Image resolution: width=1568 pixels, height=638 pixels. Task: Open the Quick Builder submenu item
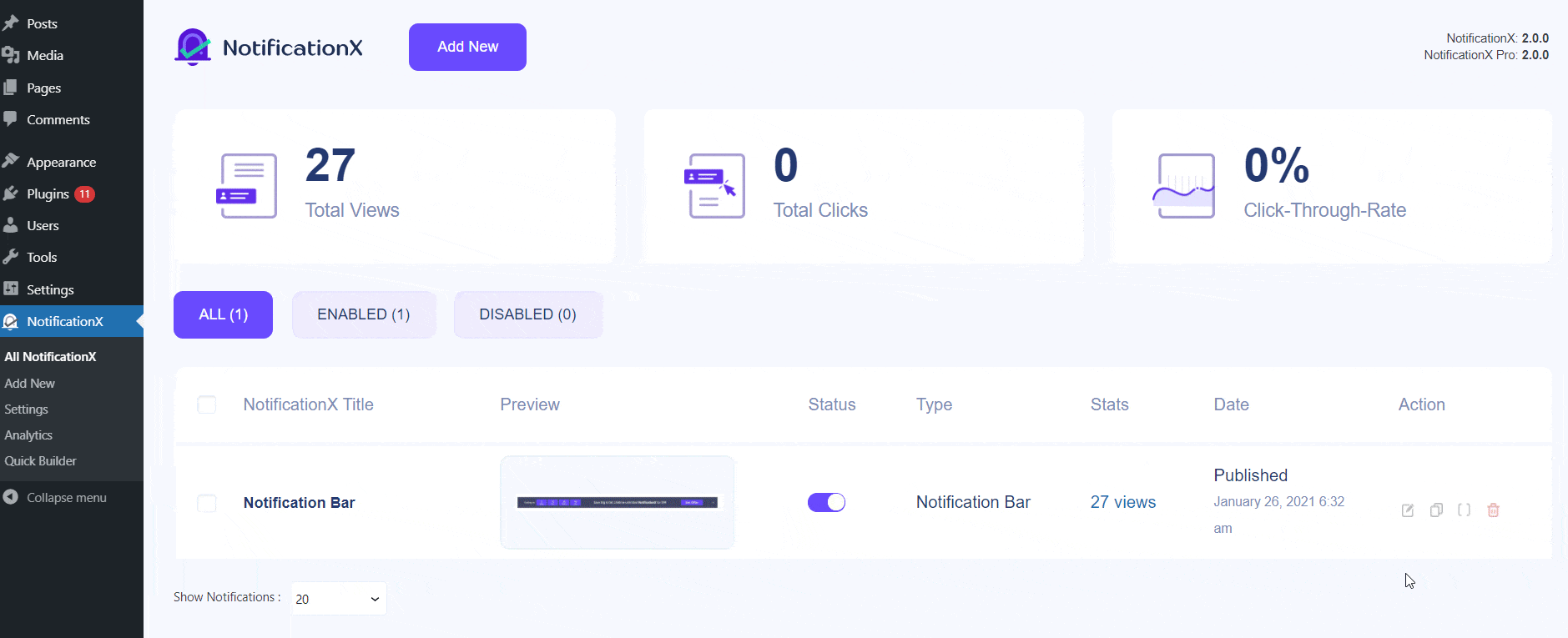coord(41,460)
